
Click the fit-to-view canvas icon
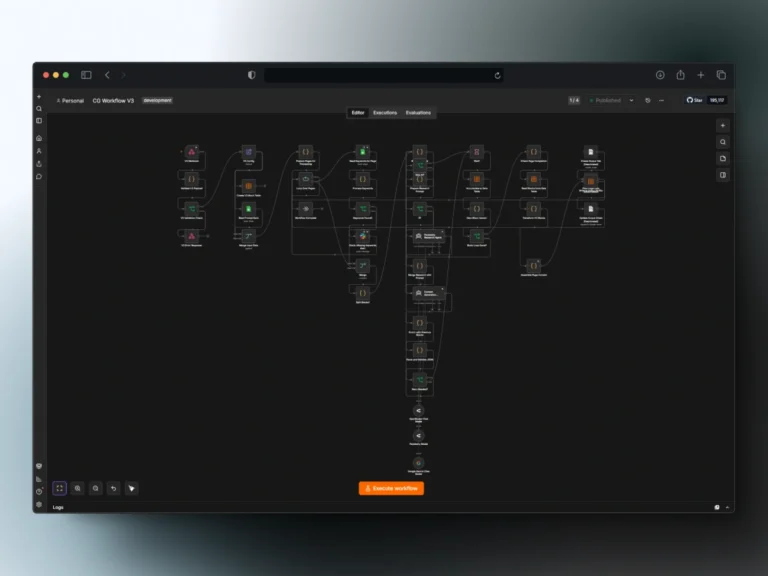click(x=60, y=488)
